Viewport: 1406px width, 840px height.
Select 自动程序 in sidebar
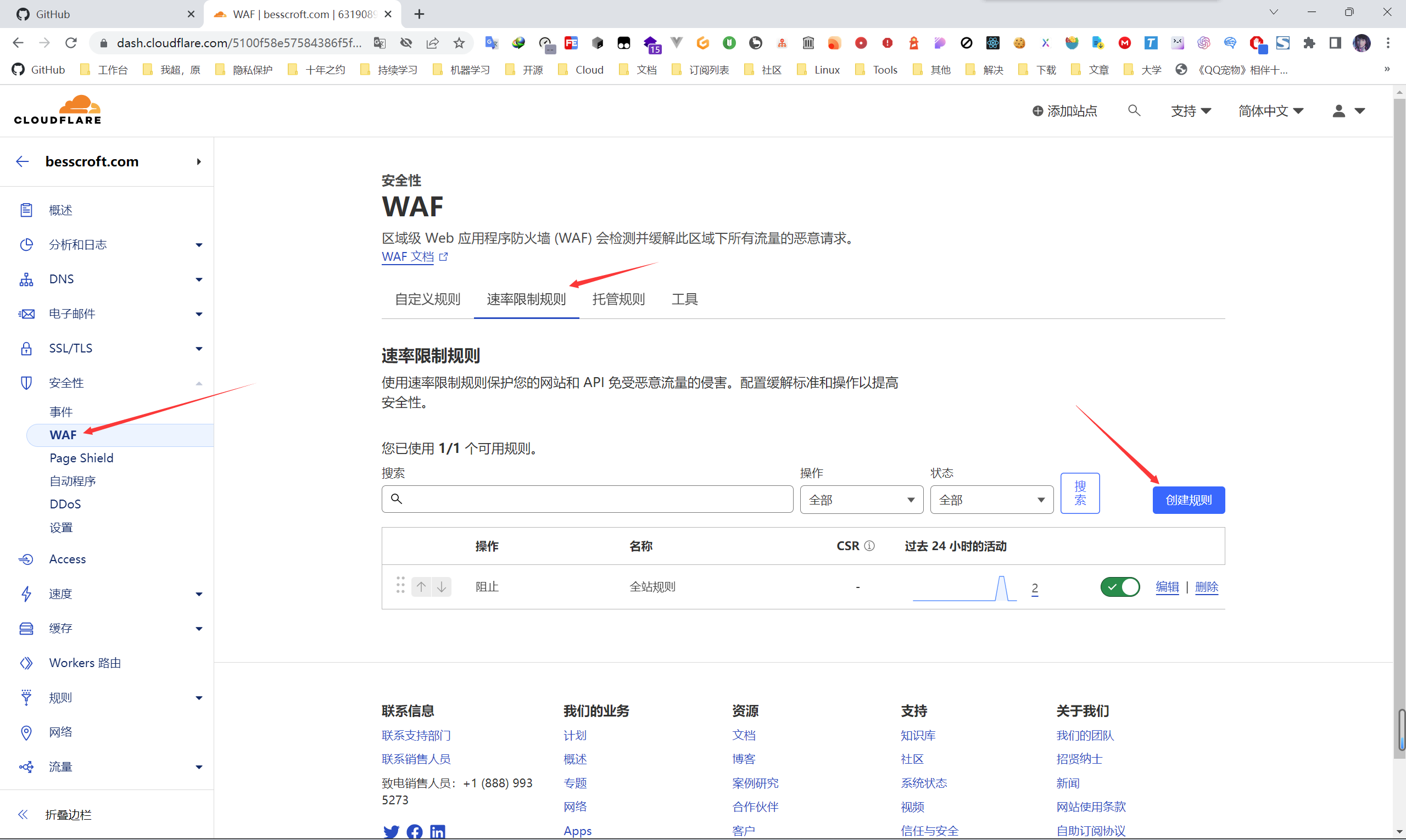pos(72,480)
